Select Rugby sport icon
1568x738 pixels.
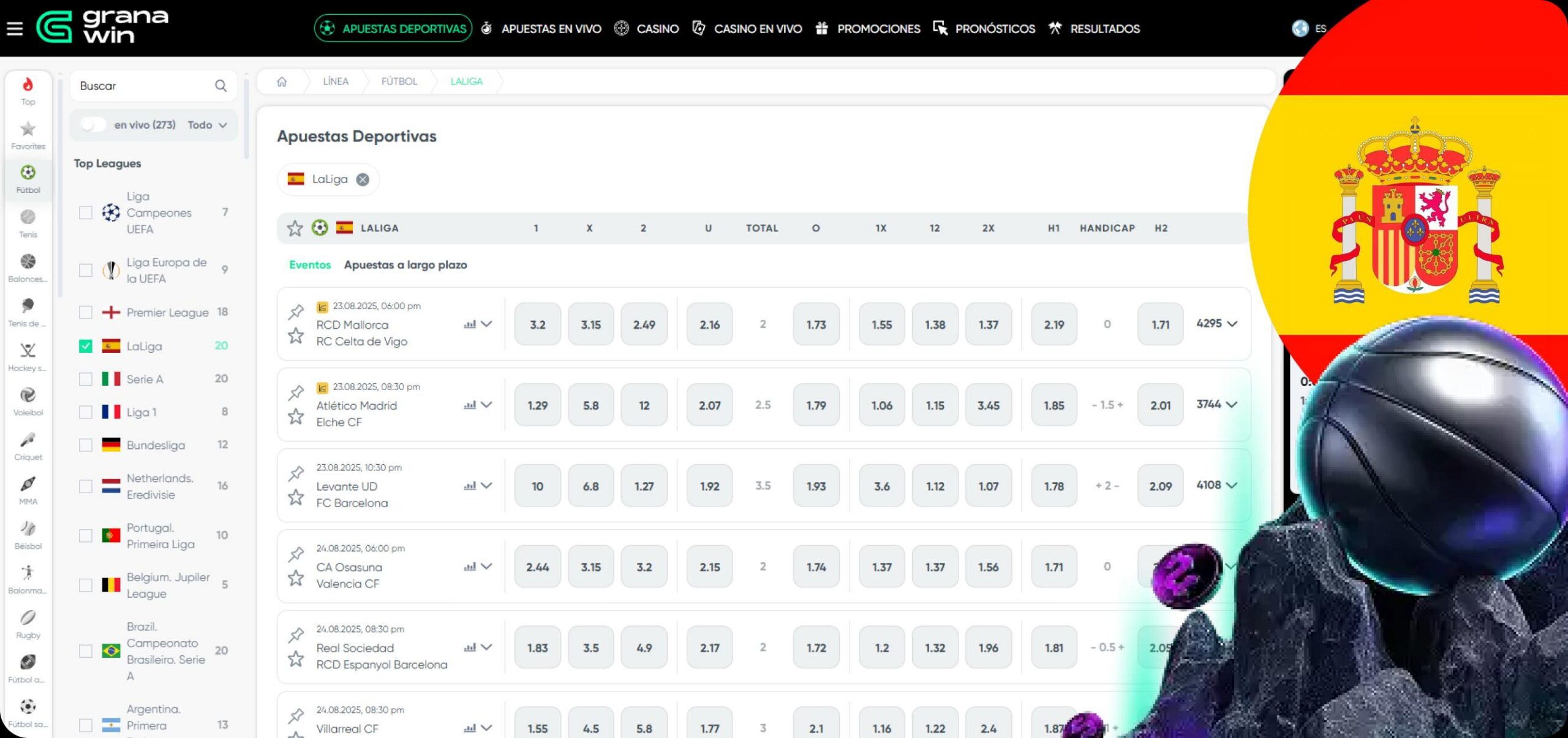[x=28, y=625]
